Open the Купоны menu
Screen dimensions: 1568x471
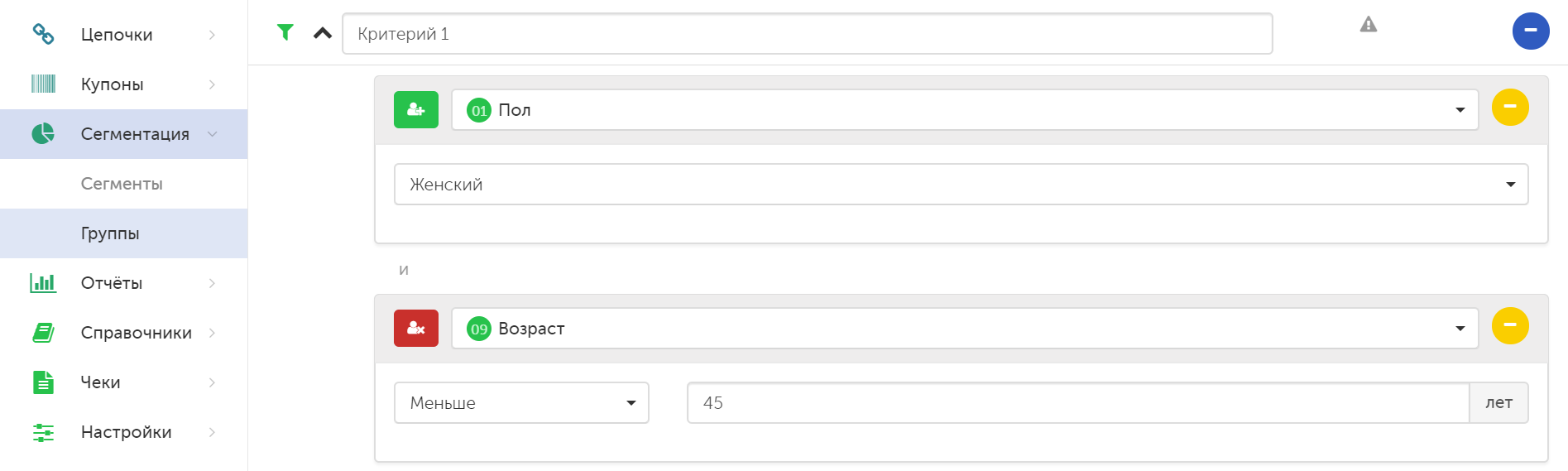tap(124, 84)
